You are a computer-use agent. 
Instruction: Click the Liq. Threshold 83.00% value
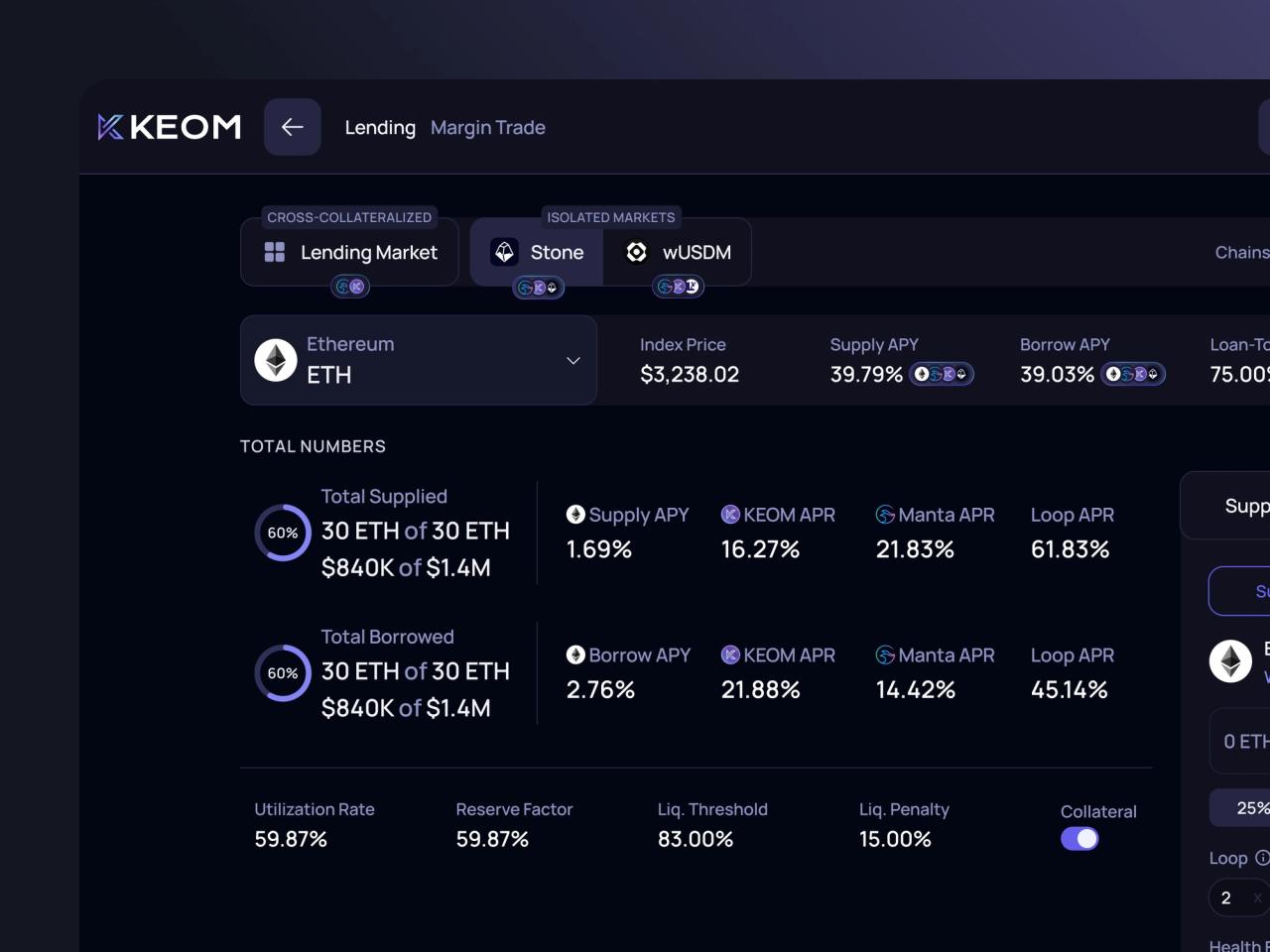696,839
